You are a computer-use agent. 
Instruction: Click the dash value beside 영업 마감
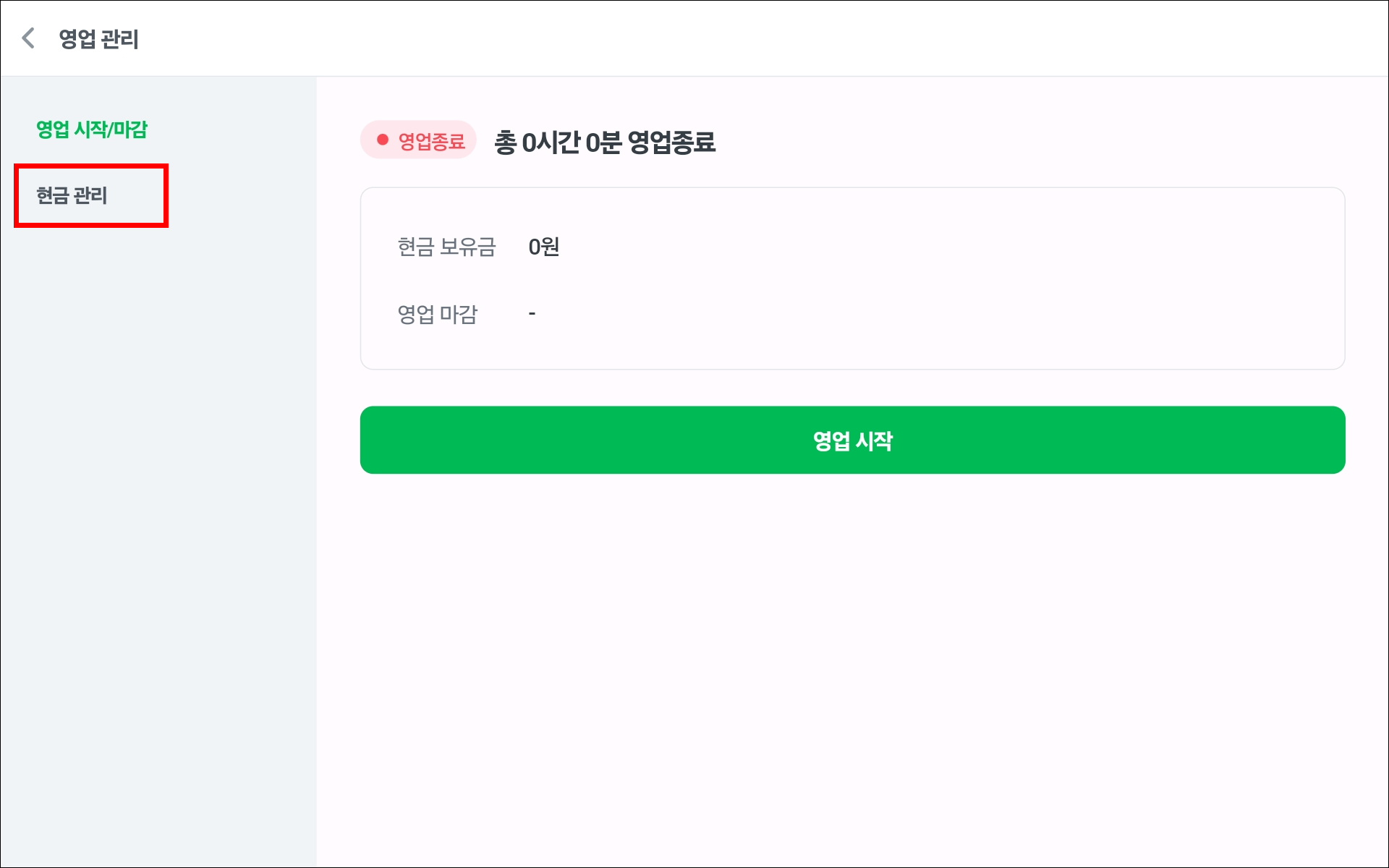[532, 313]
